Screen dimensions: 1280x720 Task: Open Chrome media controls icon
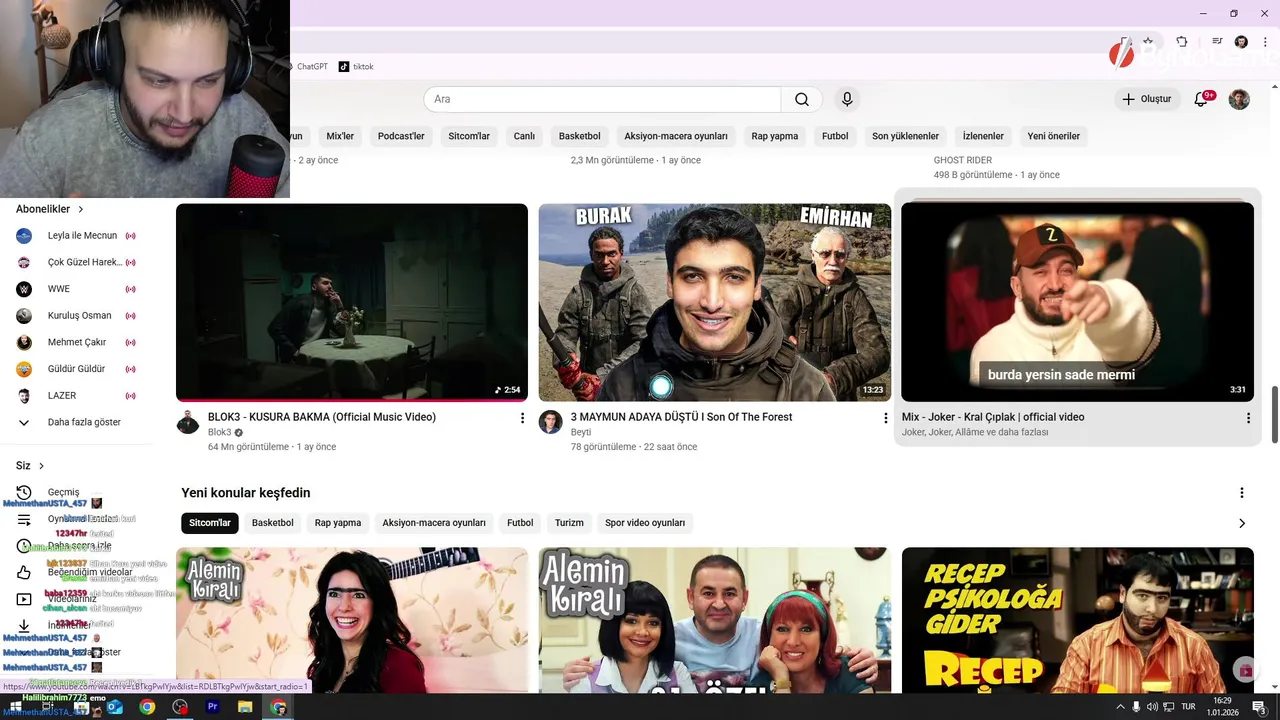1217,42
